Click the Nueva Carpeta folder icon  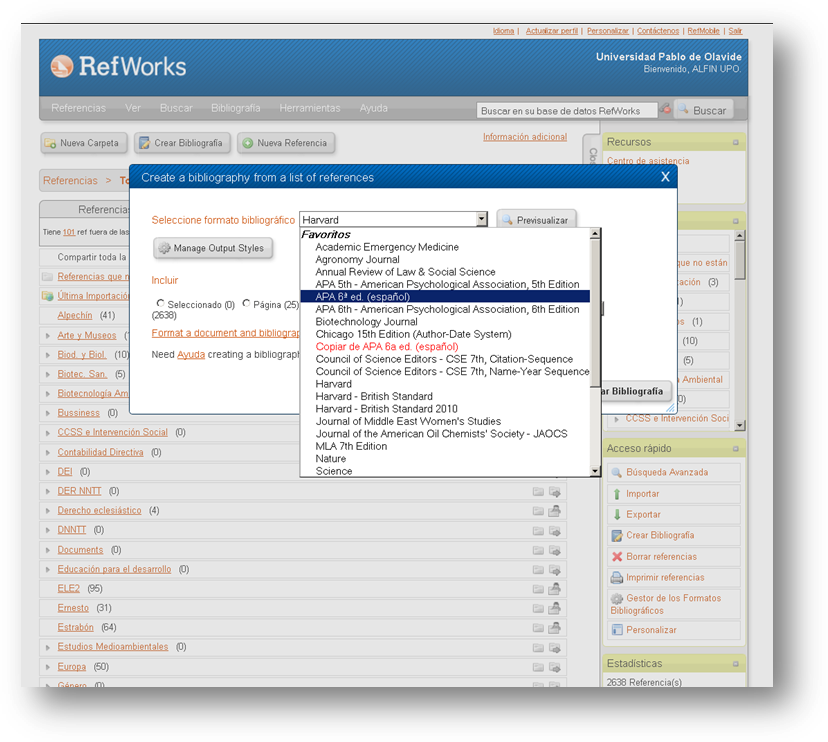pos(51,143)
